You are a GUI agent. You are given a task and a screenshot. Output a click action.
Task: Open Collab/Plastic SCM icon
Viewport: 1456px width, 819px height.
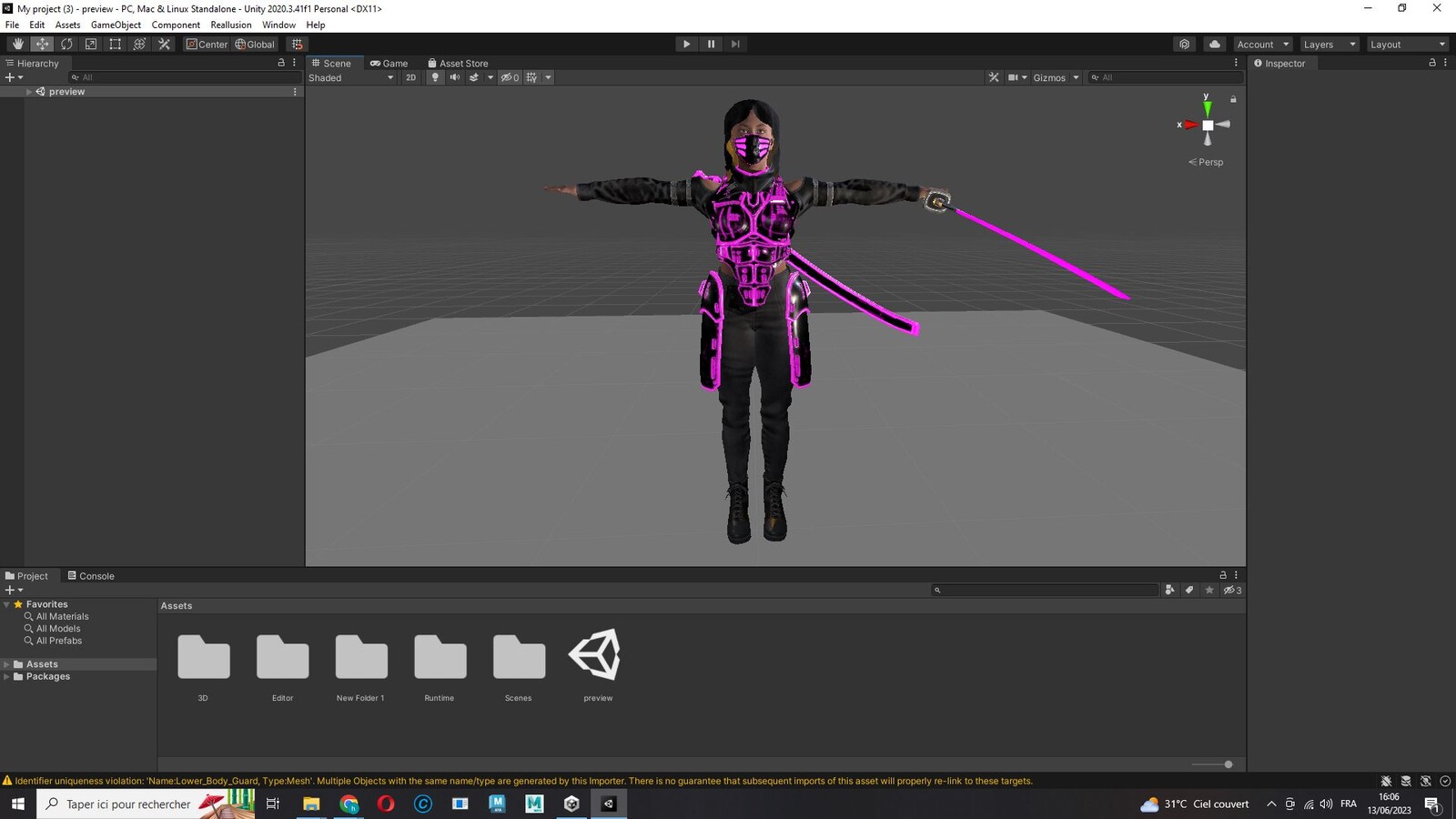tap(1184, 44)
